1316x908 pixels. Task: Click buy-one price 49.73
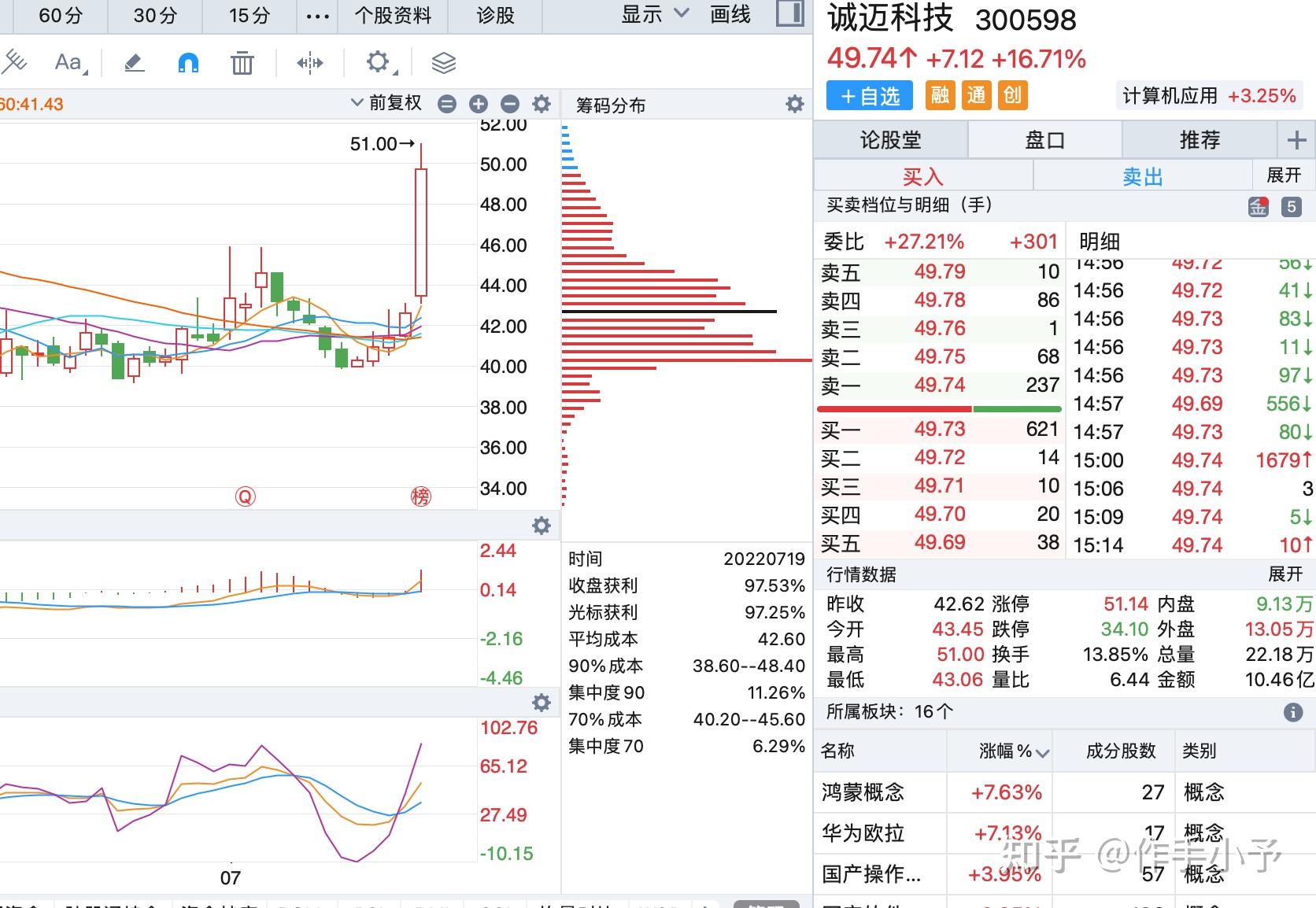coord(939,430)
